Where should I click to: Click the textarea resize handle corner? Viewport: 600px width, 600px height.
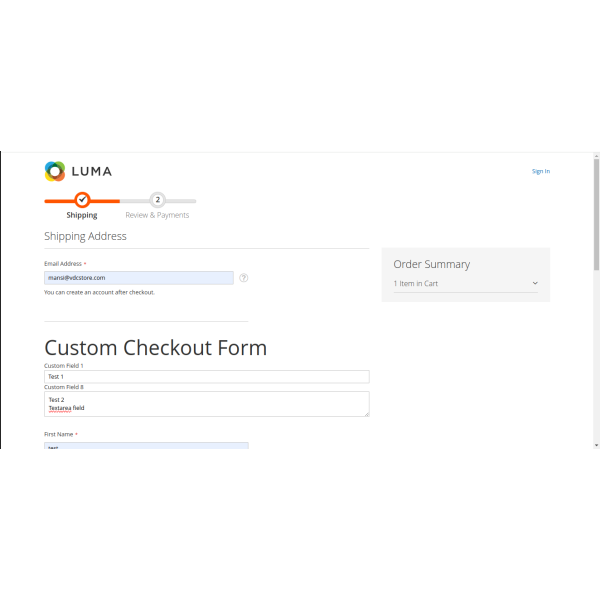click(366, 413)
